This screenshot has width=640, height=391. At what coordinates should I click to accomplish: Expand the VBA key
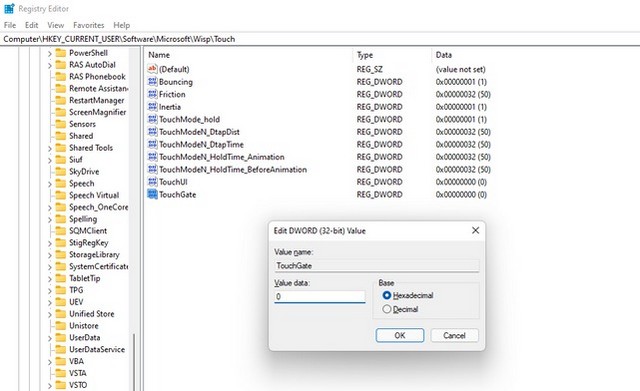click(49, 362)
